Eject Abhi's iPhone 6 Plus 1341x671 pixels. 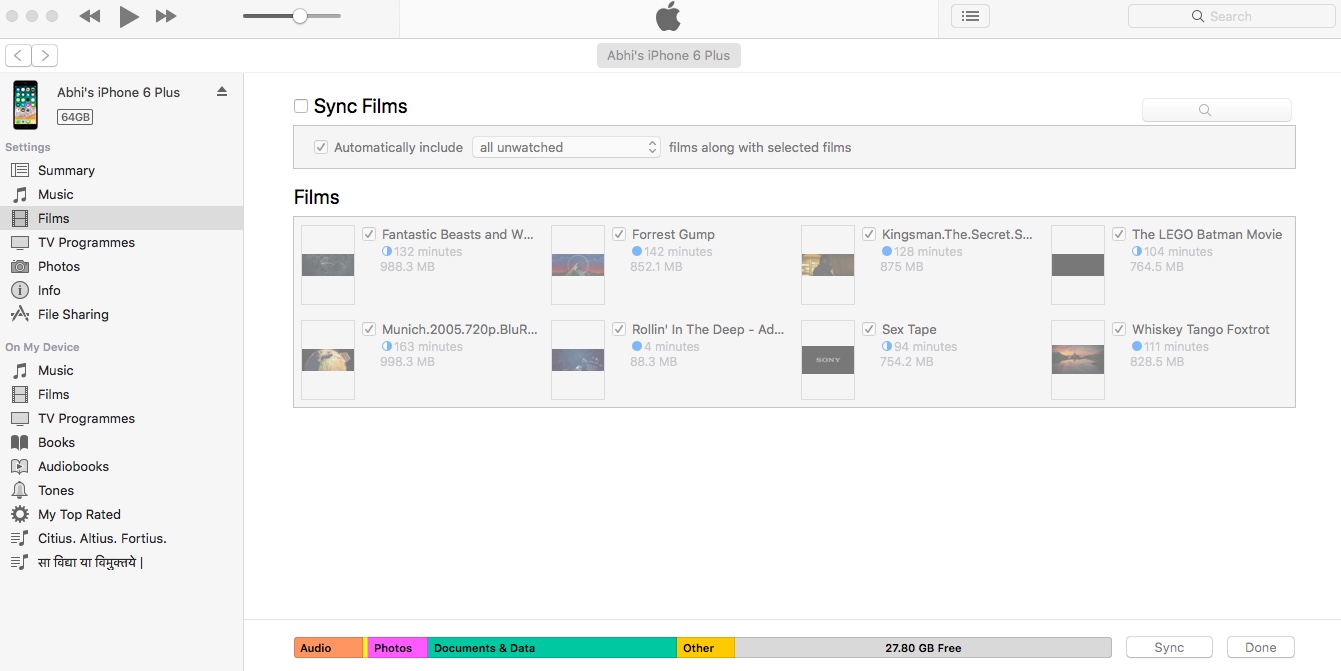click(x=222, y=92)
